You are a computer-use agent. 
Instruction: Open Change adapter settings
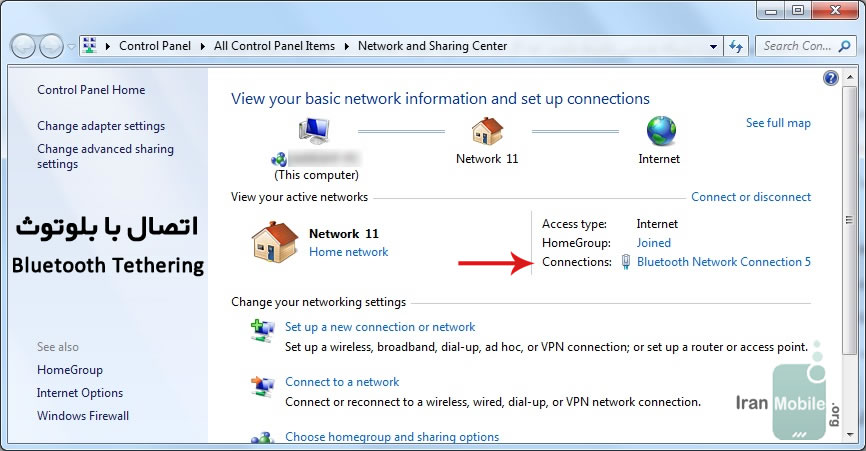(x=101, y=126)
